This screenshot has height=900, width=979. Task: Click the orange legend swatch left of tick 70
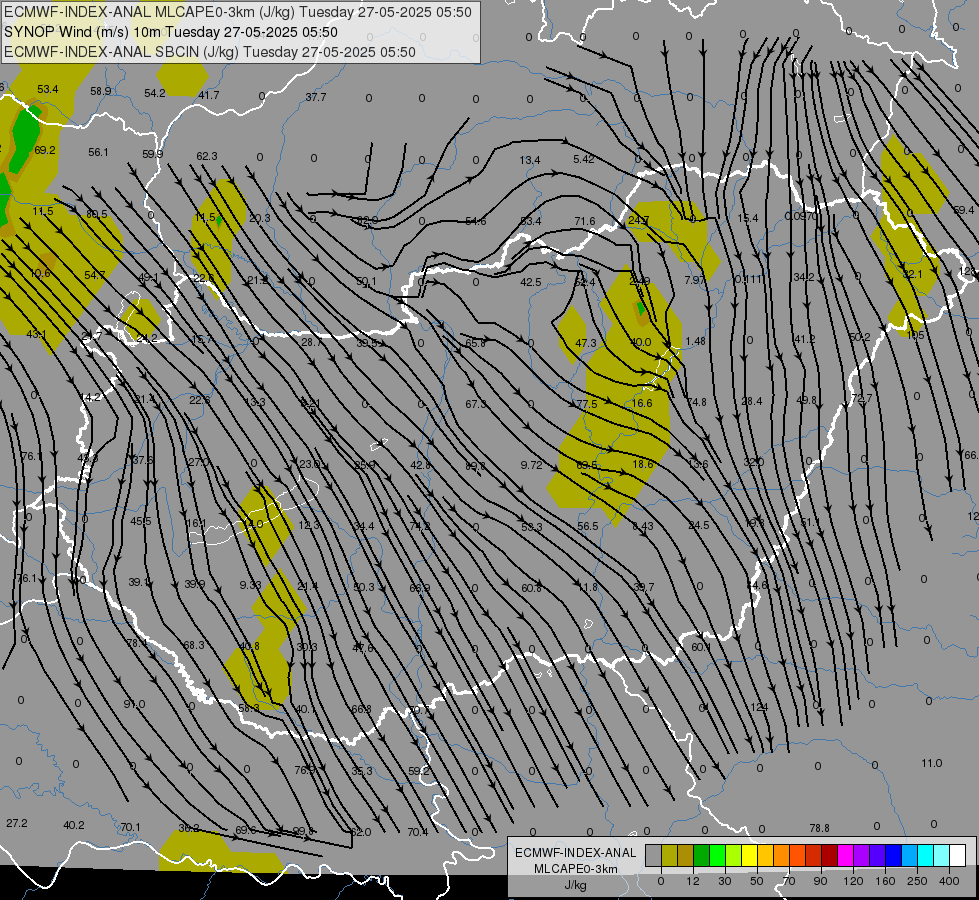pyautogui.click(x=782, y=855)
